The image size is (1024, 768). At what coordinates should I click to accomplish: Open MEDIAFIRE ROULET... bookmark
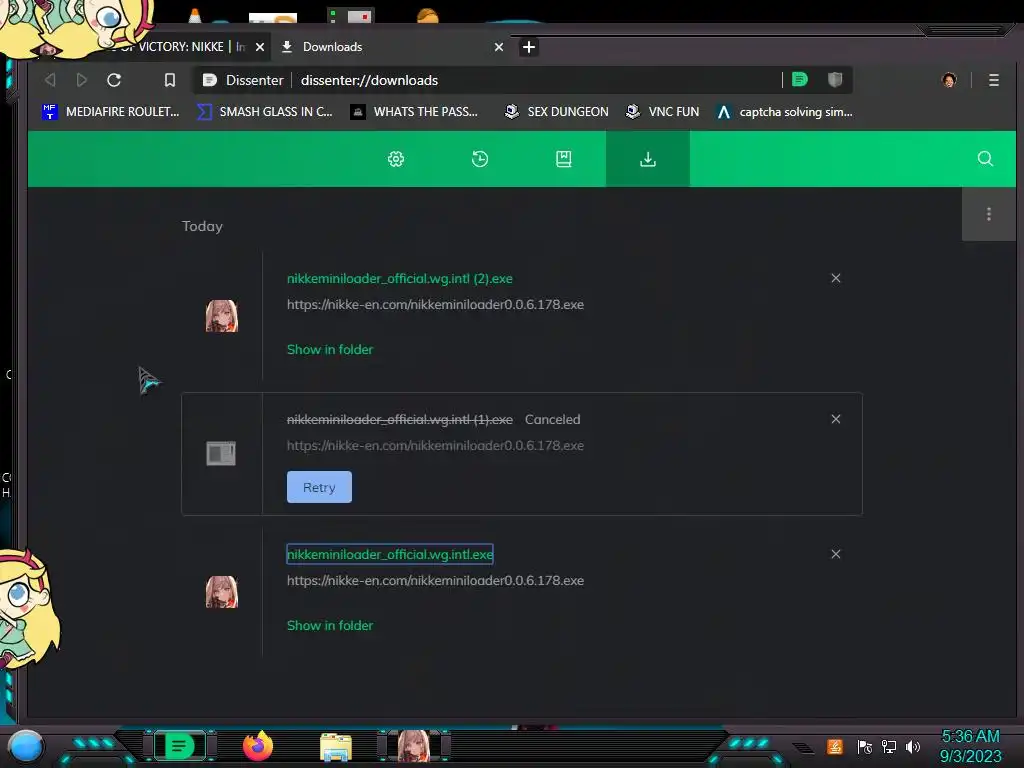pos(110,112)
